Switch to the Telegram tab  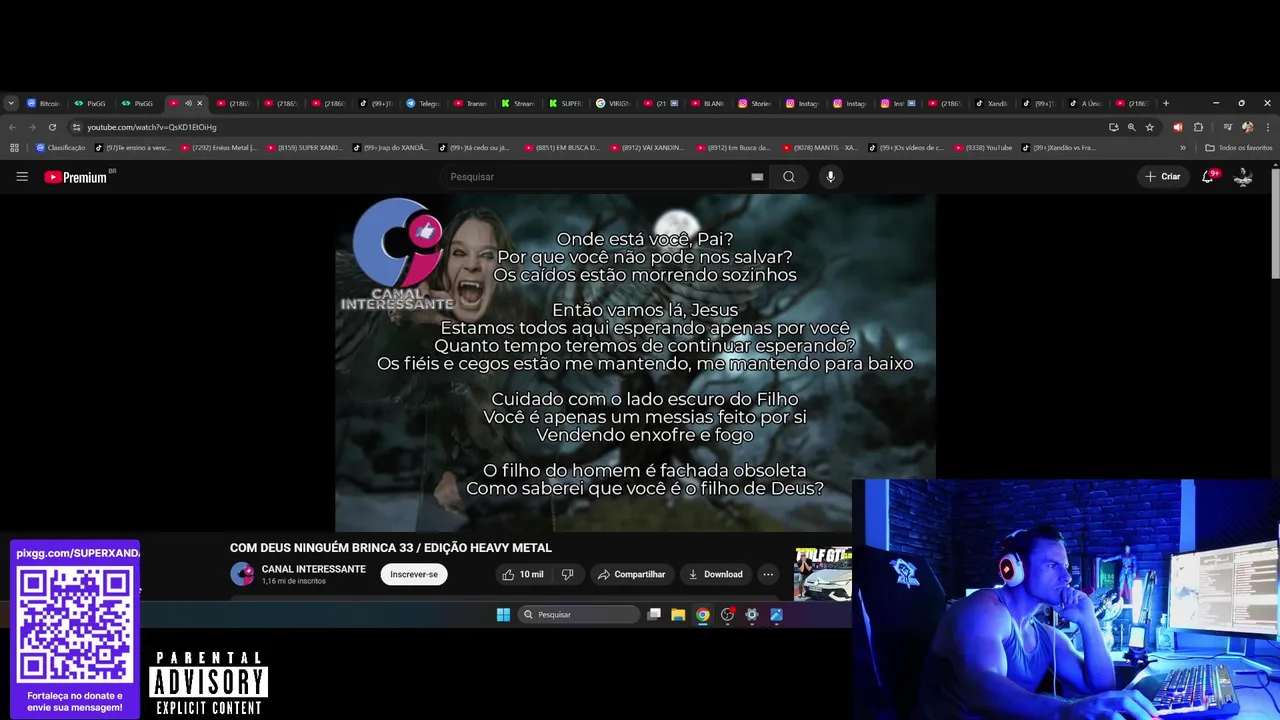423,103
